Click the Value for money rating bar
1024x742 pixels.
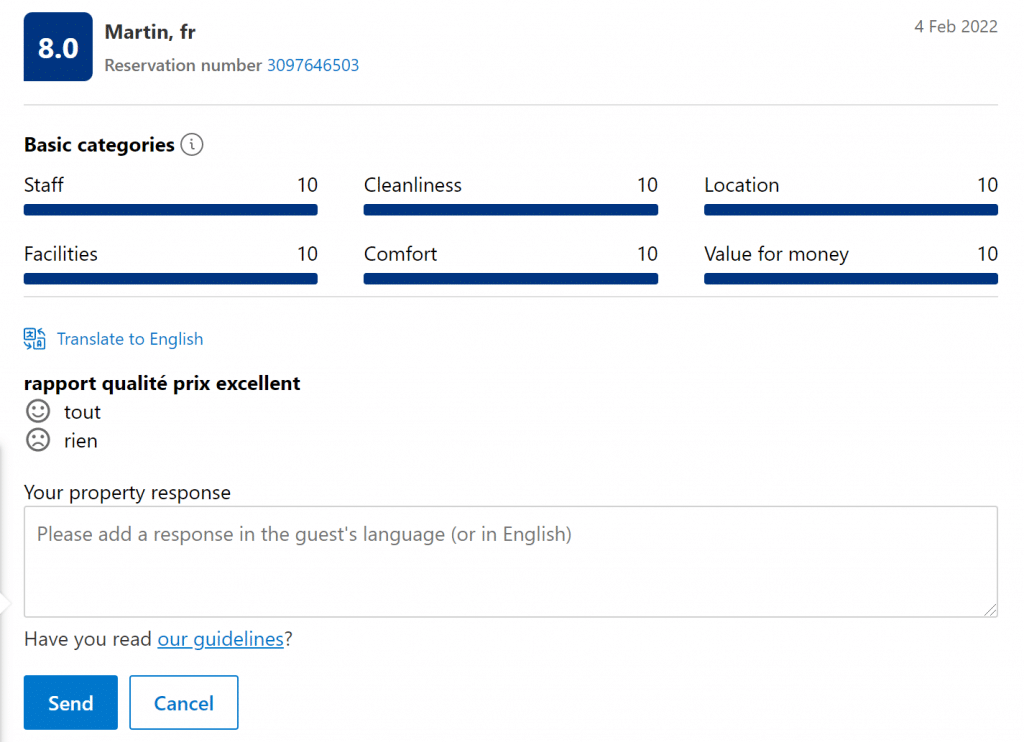850,279
